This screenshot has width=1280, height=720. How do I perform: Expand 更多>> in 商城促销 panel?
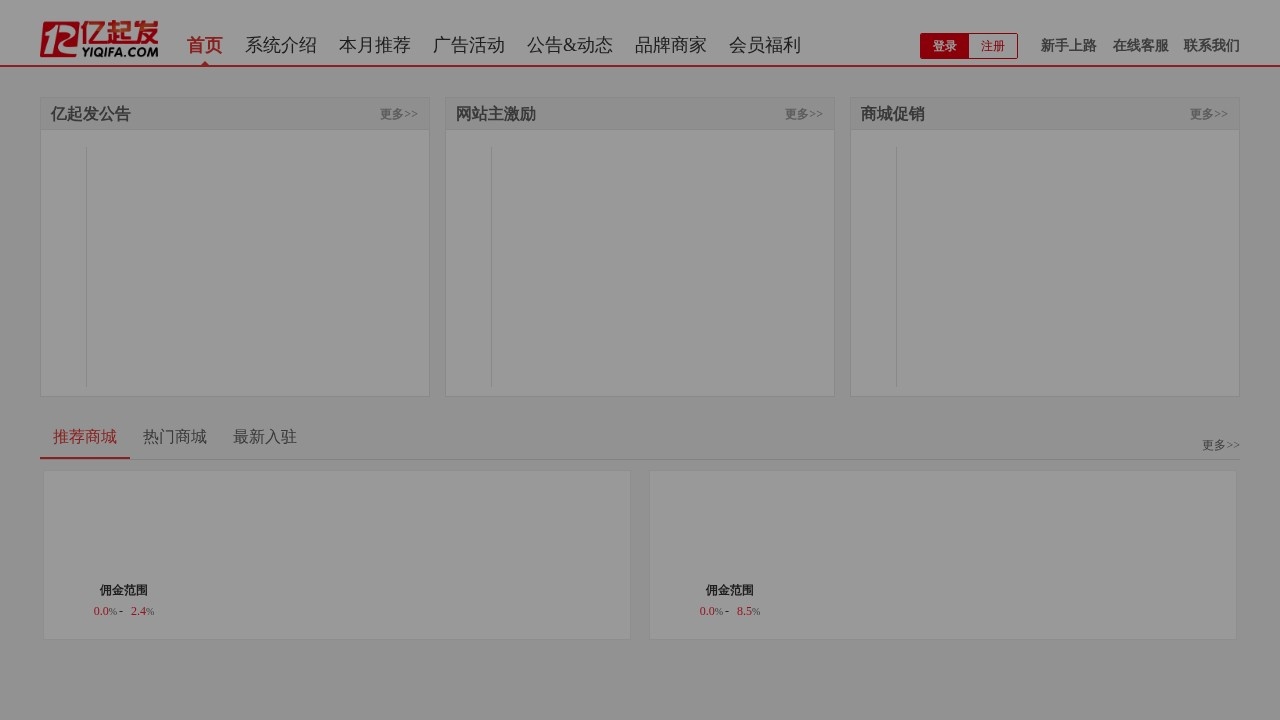[x=1208, y=114]
